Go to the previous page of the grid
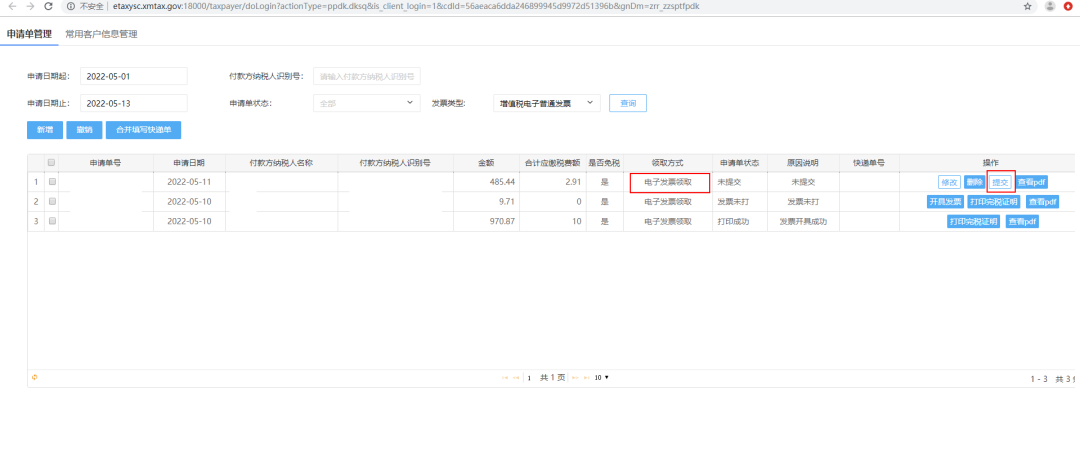This screenshot has height=449, width=1080. coord(516,377)
